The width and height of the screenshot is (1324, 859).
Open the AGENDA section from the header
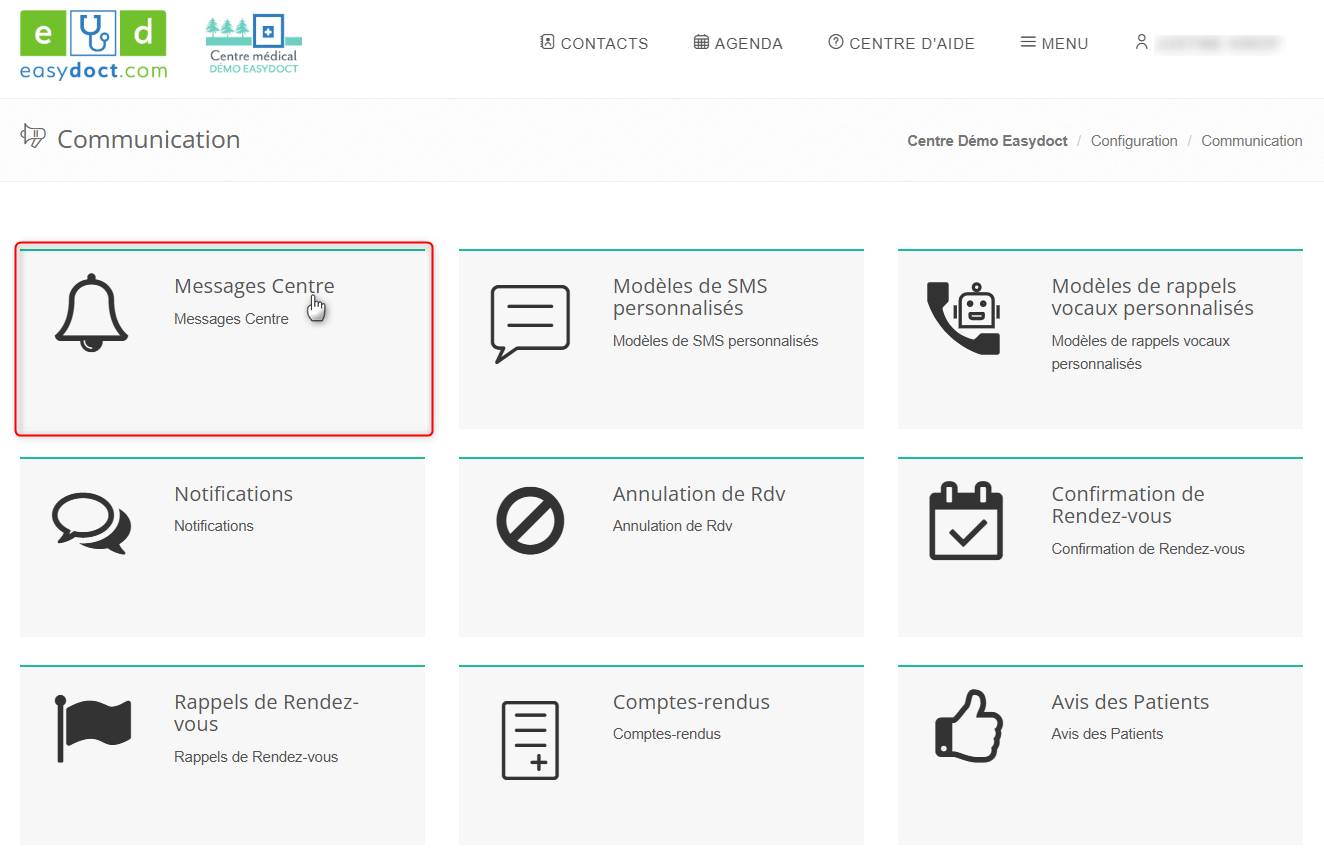738,43
